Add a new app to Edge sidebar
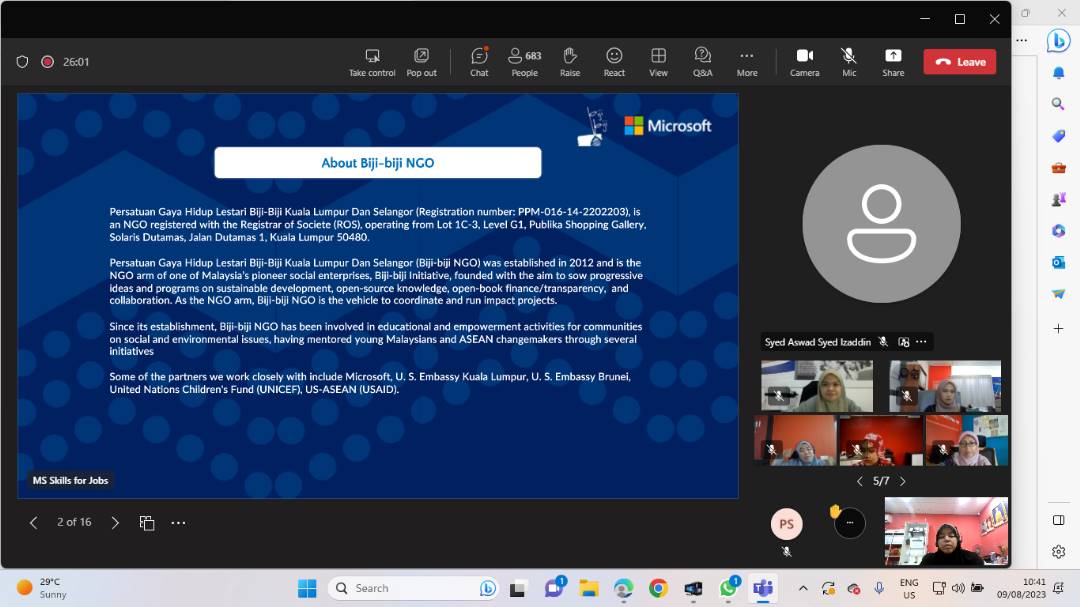Viewport: 1080px width, 607px height. point(1059,329)
